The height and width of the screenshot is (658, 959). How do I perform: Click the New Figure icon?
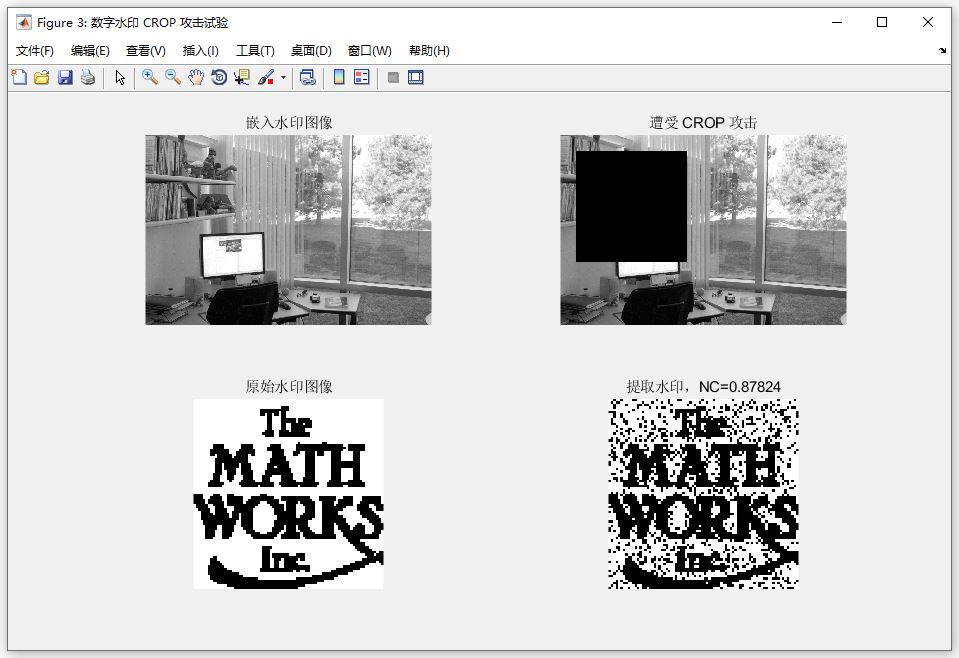pyautogui.click(x=20, y=77)
